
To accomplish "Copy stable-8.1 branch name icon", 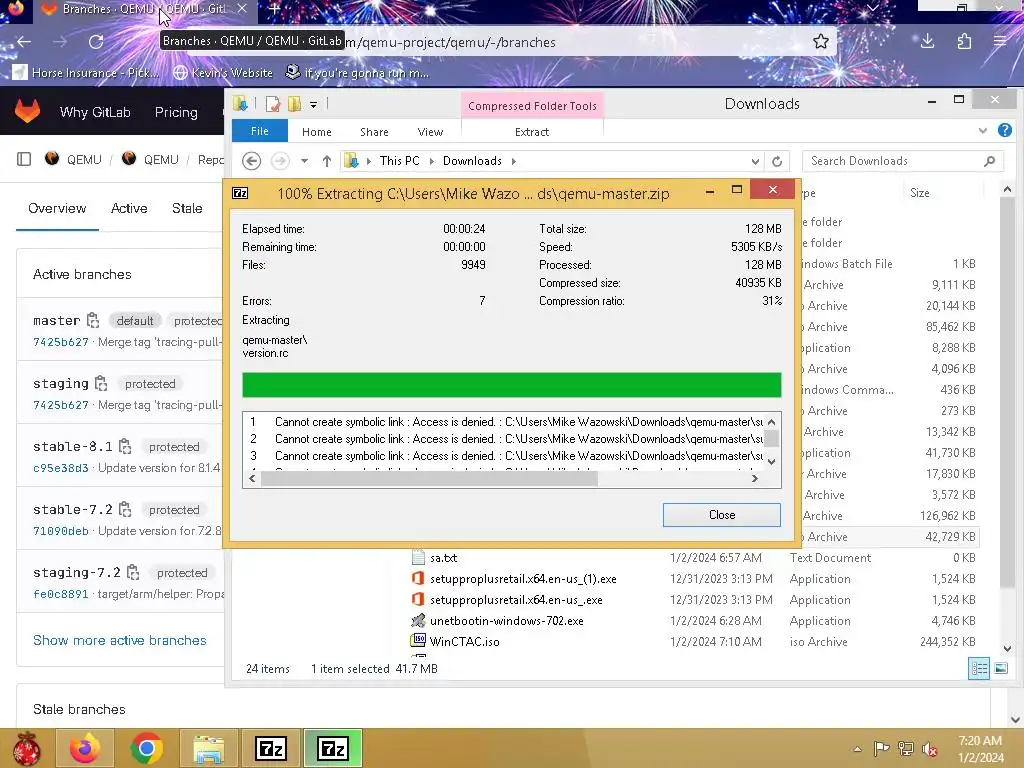I will pyautogui.click(x=125, y=447).
